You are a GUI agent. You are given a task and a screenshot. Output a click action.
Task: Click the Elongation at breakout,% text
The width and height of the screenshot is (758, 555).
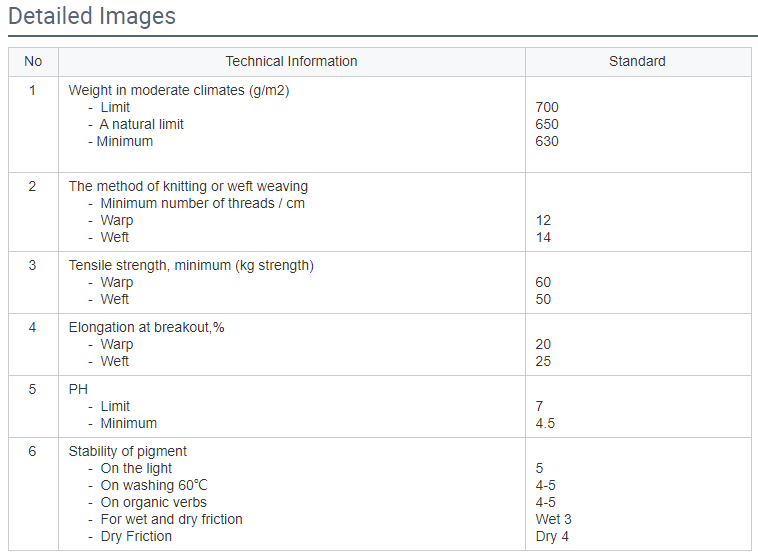point(147,327)
